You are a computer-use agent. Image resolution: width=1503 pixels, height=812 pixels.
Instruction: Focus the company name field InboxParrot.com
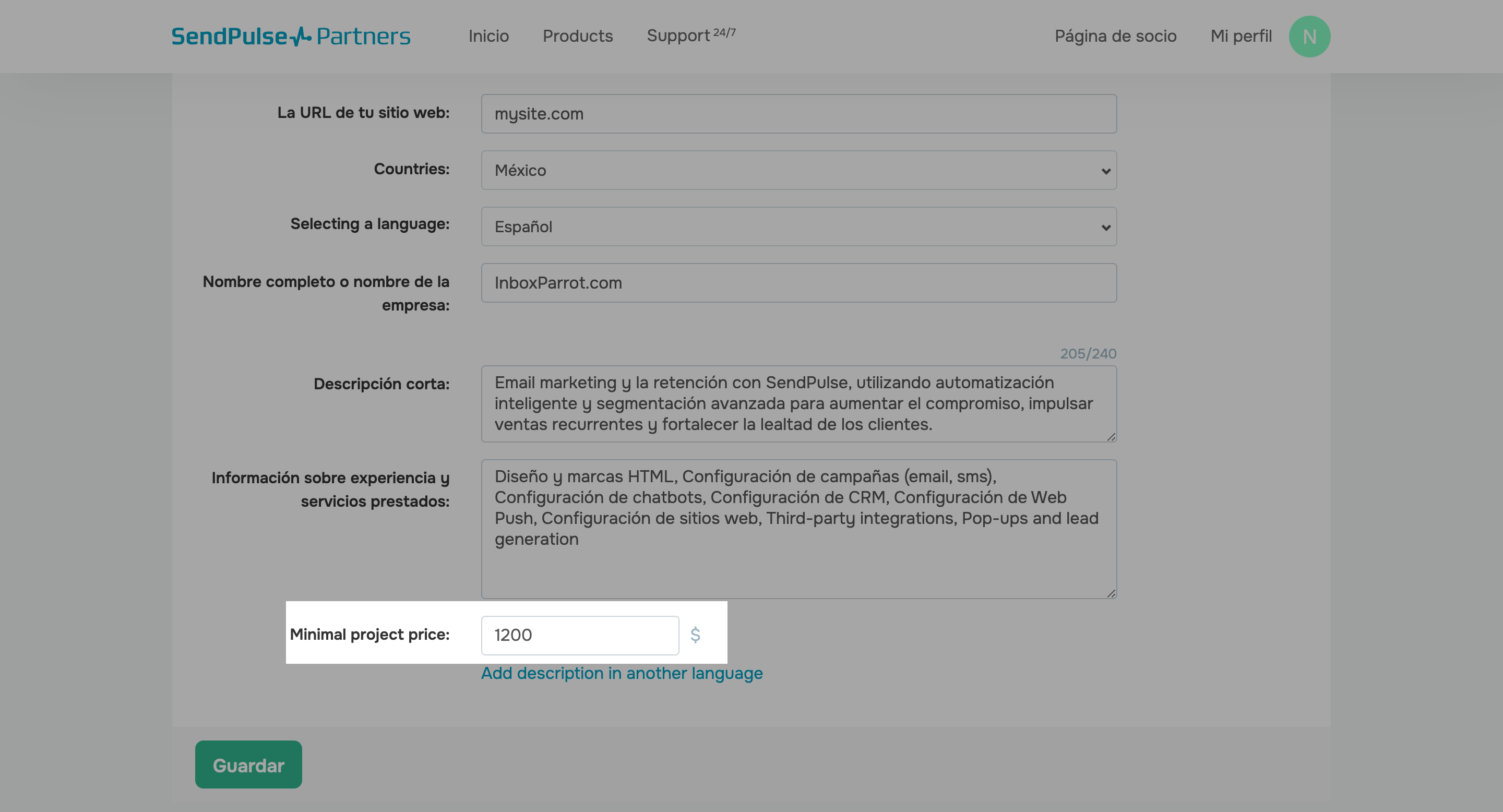798,283
